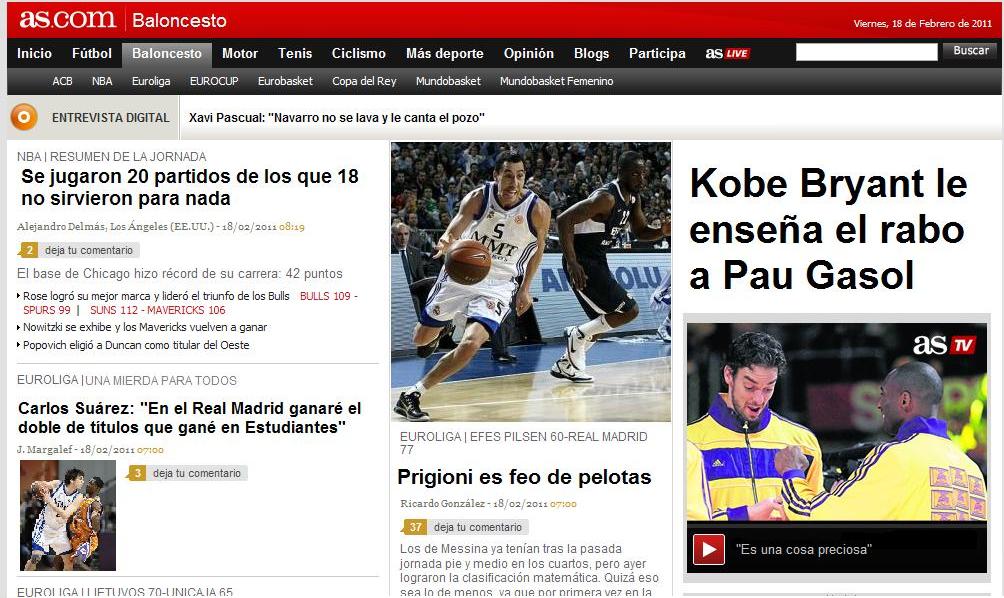Click the Buscar button
The width and height of the screenshot is (1004, 598).
point(970,51)
